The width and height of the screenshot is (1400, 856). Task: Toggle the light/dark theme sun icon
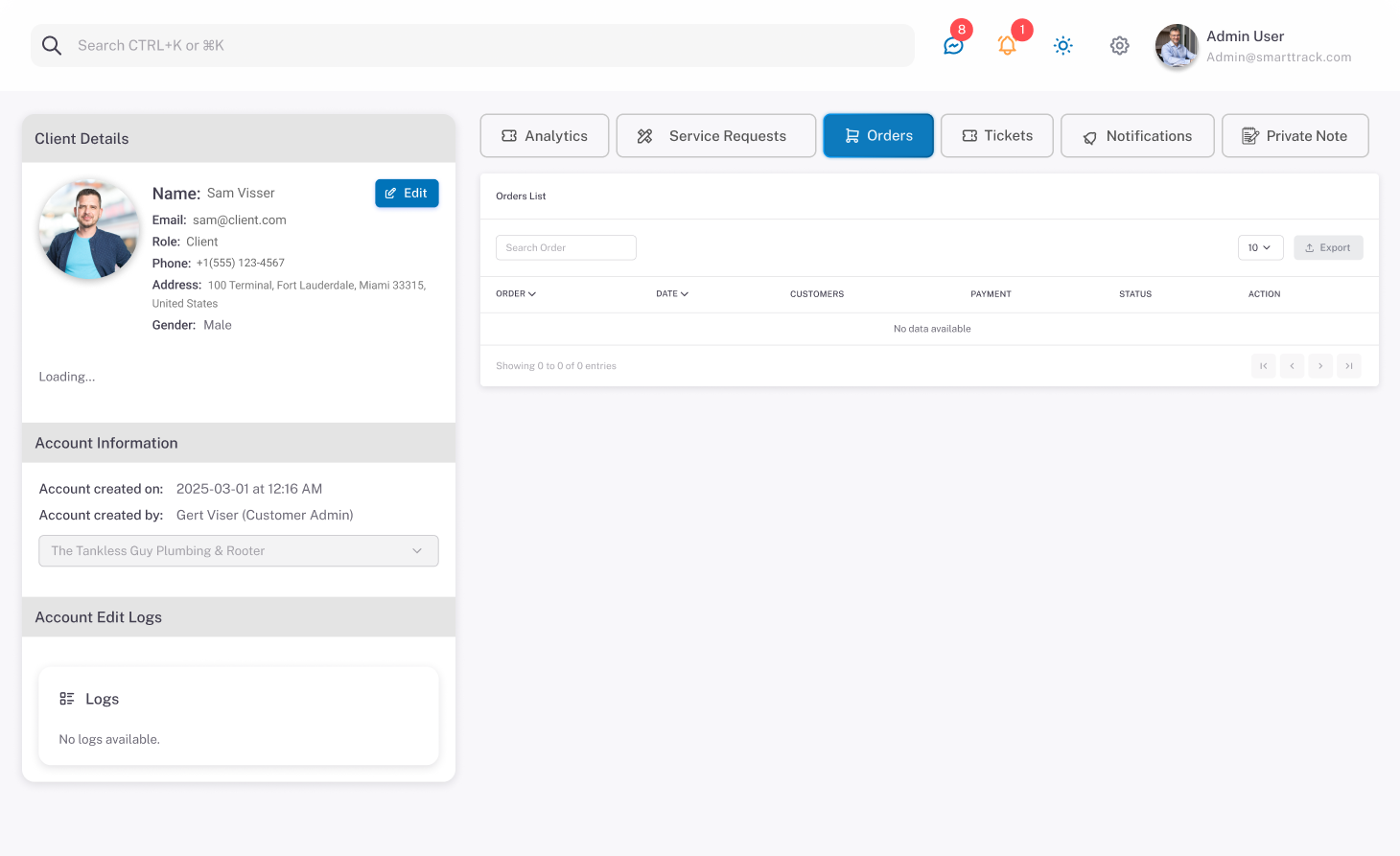pos(1062,45)
